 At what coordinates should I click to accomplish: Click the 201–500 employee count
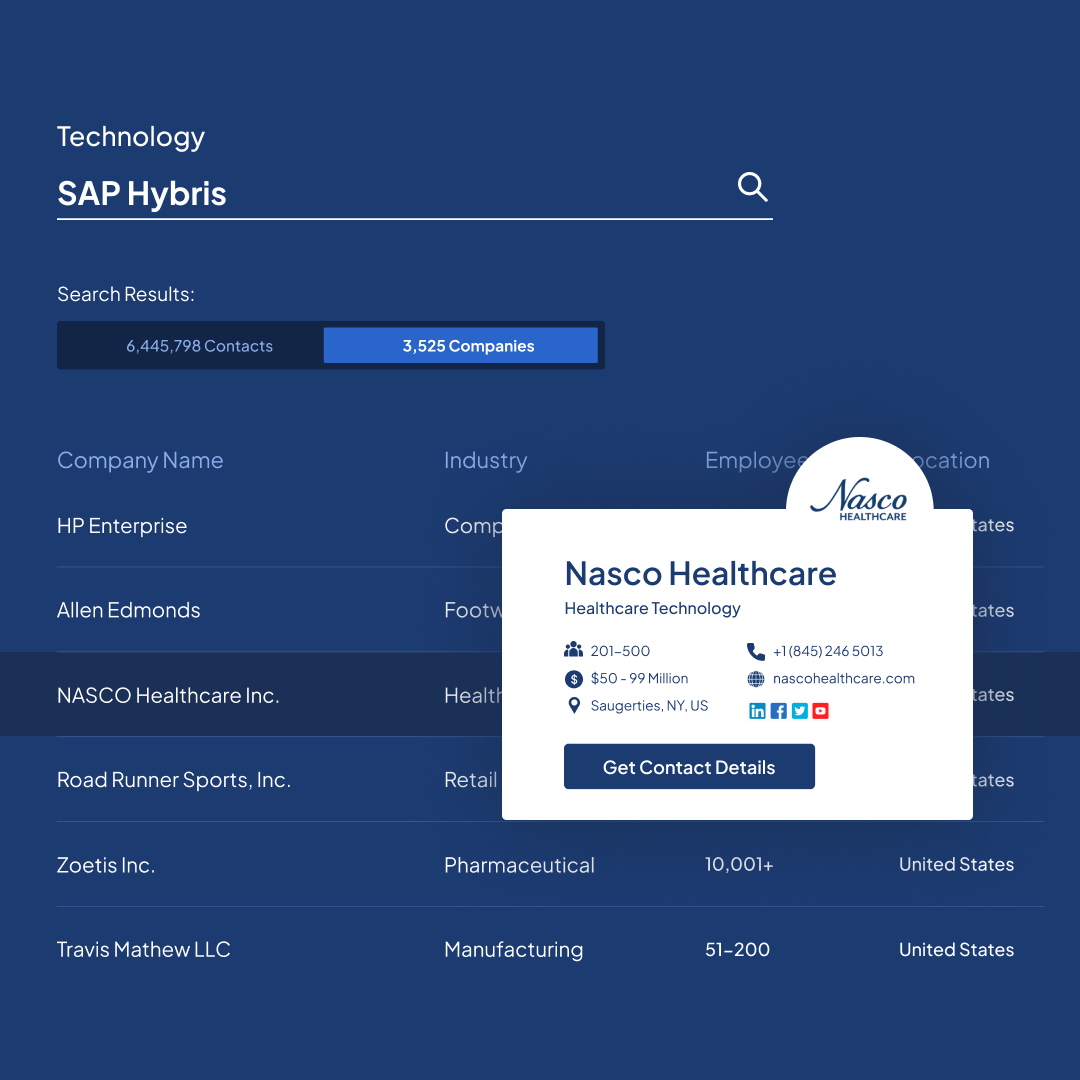coord(620,651)
